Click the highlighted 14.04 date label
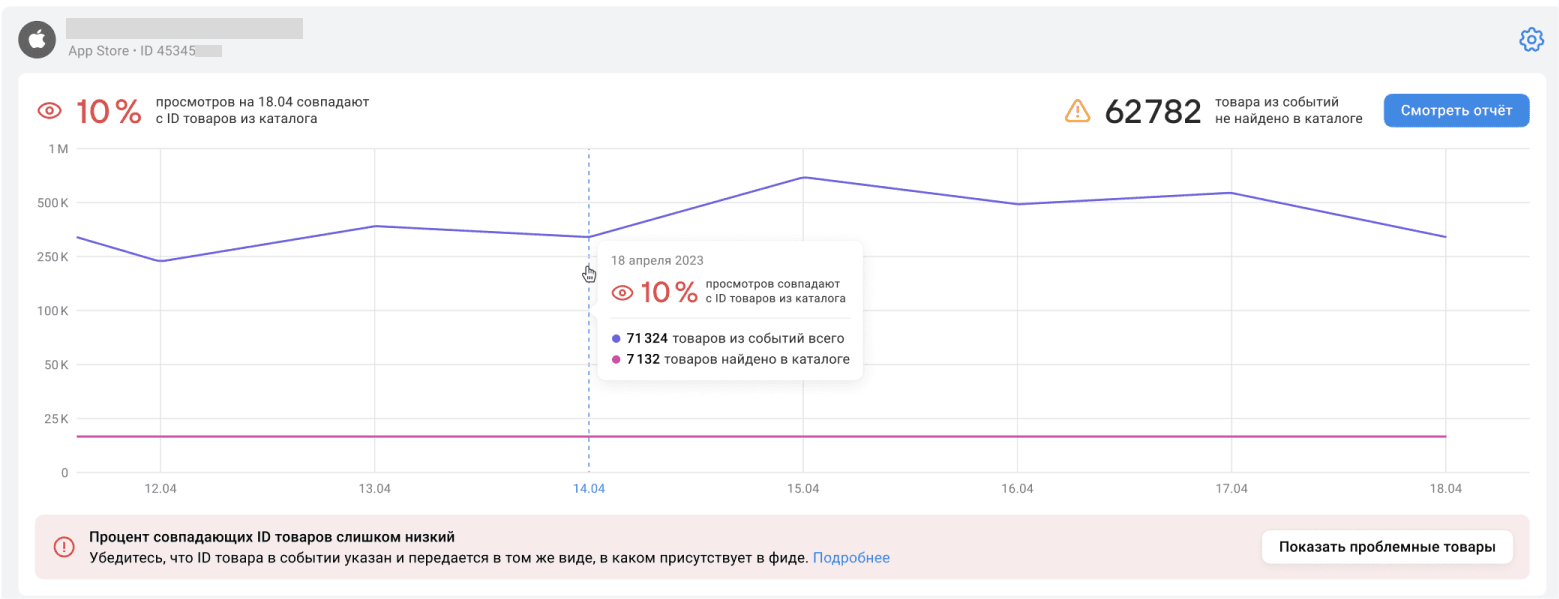This screenshot has height=599, width=1559. point(588,489)
